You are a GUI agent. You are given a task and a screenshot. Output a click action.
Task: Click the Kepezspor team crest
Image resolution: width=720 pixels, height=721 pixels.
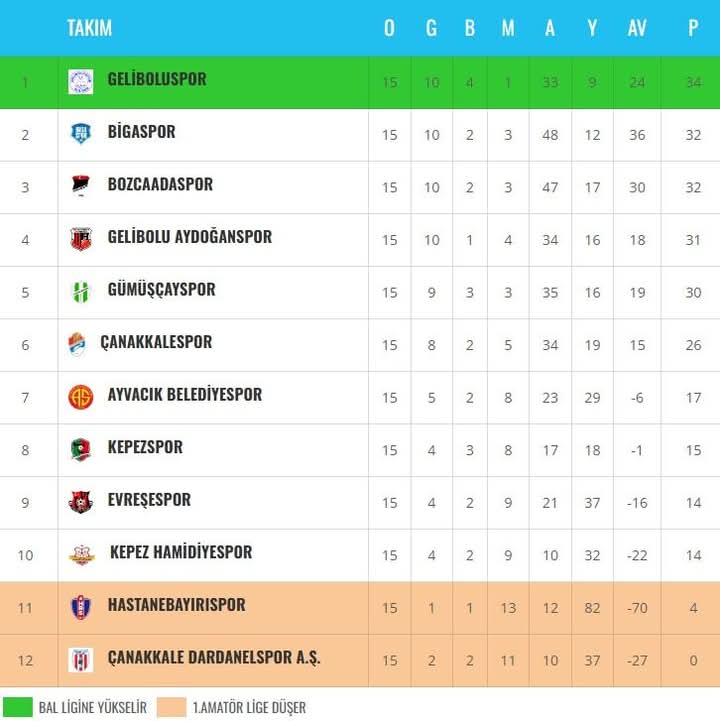click(x=80, y=449)
